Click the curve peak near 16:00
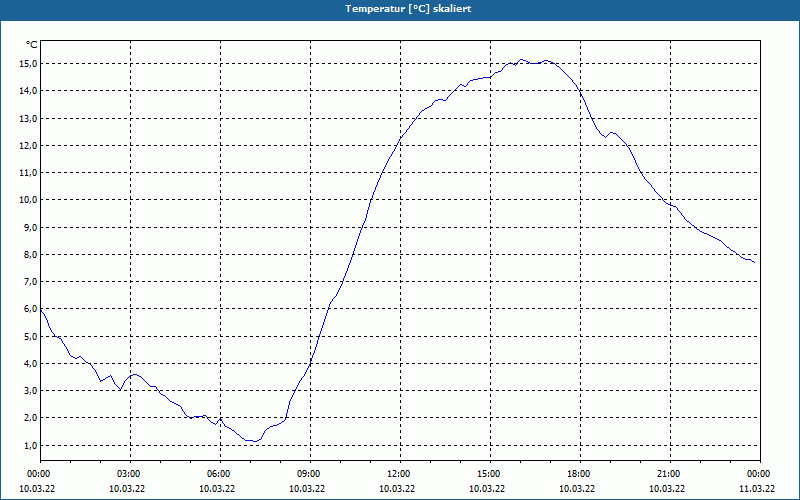The image size is (800, 500). coord(521,60)
